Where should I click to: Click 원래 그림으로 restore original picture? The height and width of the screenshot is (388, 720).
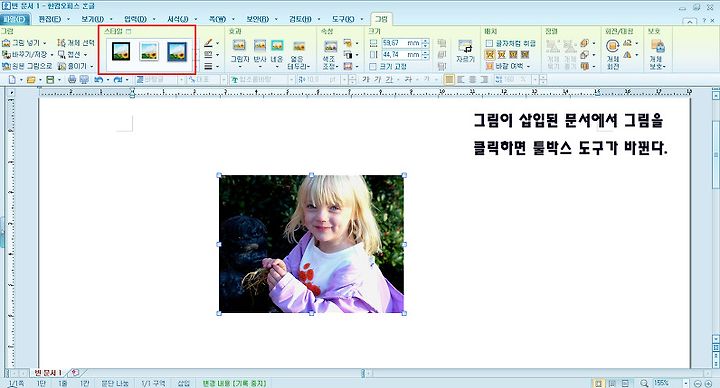coord(28,66)
